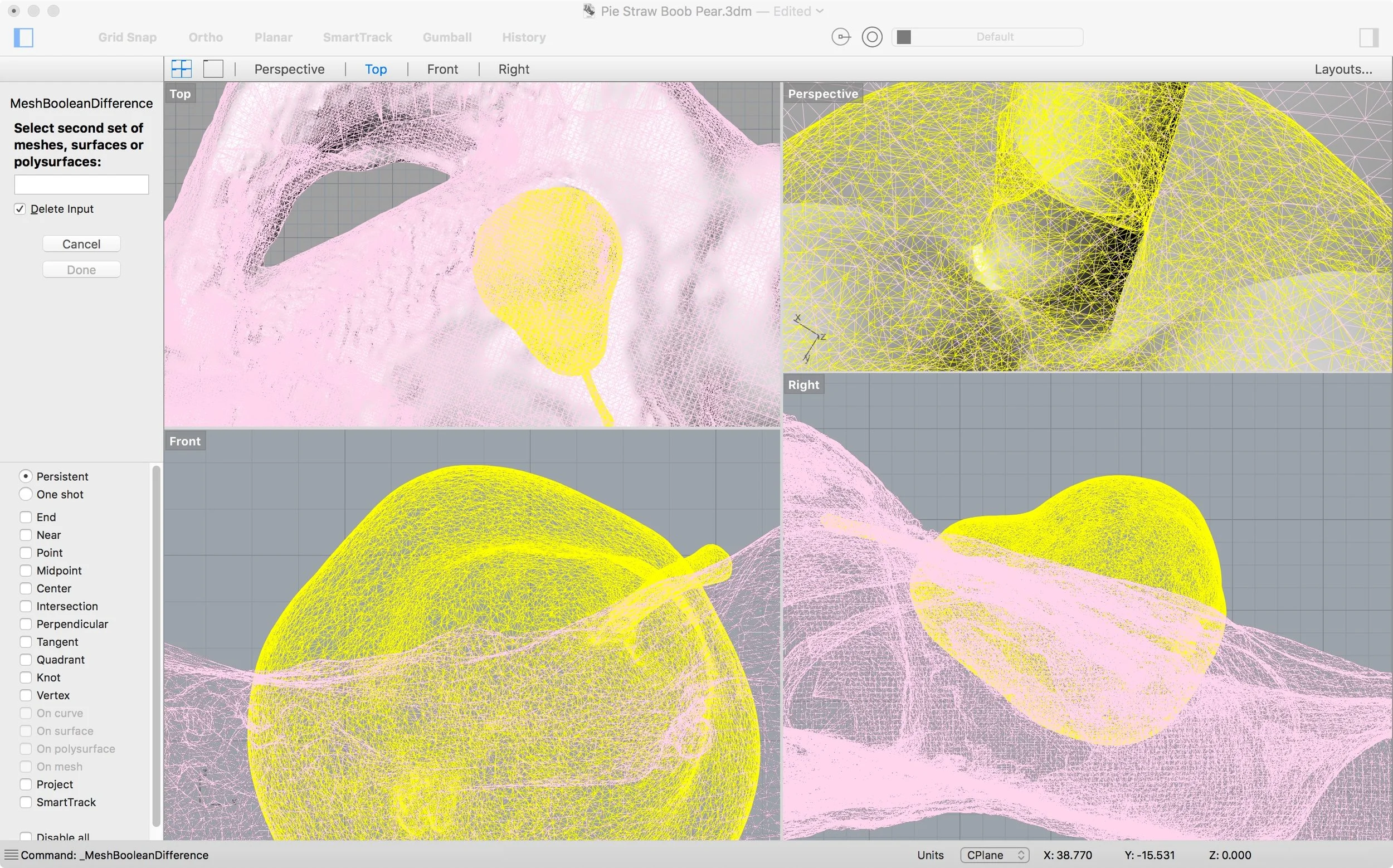The width and height of the screenshot is (1393, 868).
Task: Click the Z: 0.000 coordinate readout
Action: pos(1230,855)
